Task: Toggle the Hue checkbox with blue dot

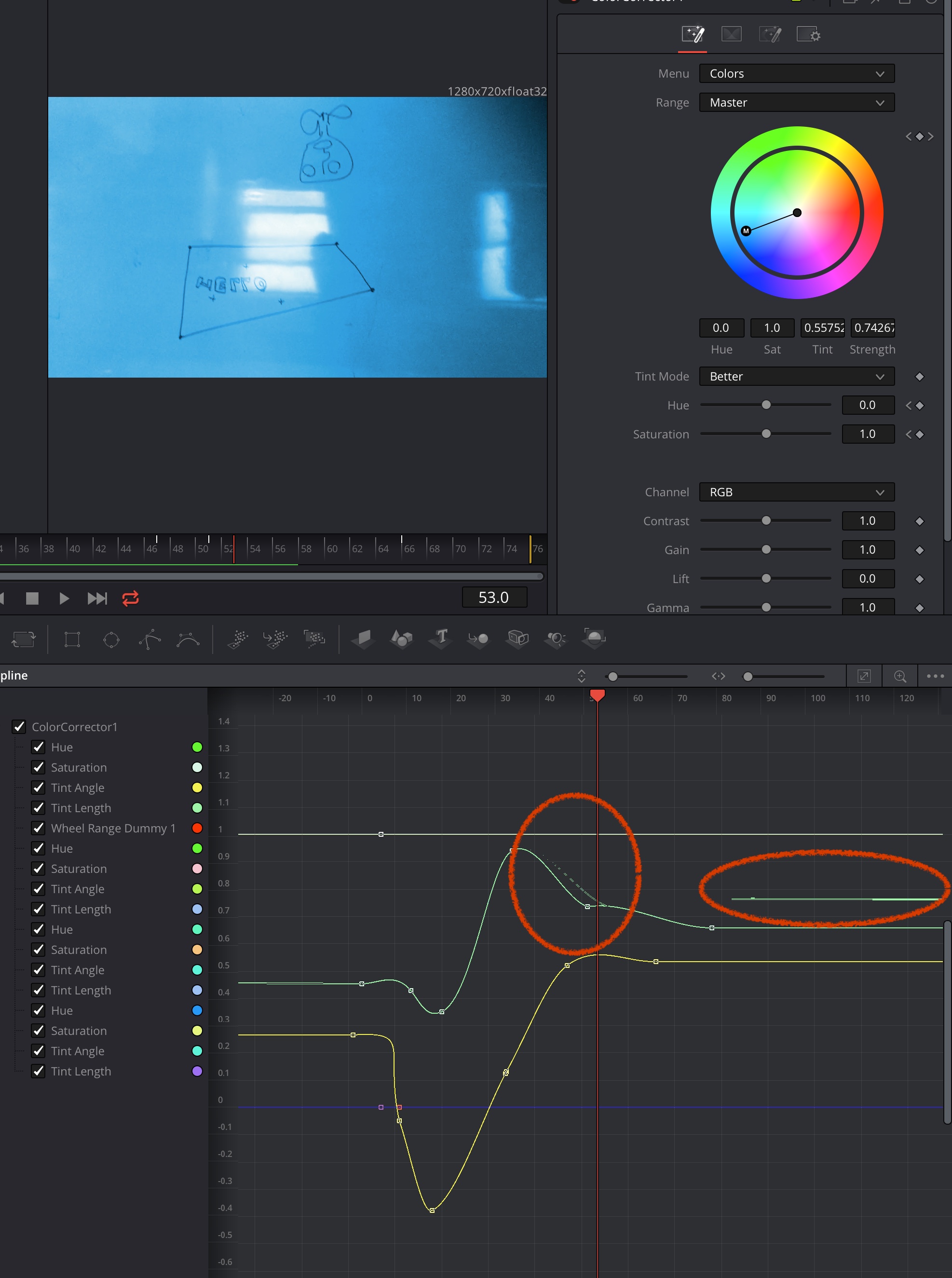Action: (x=38, y=1010)
